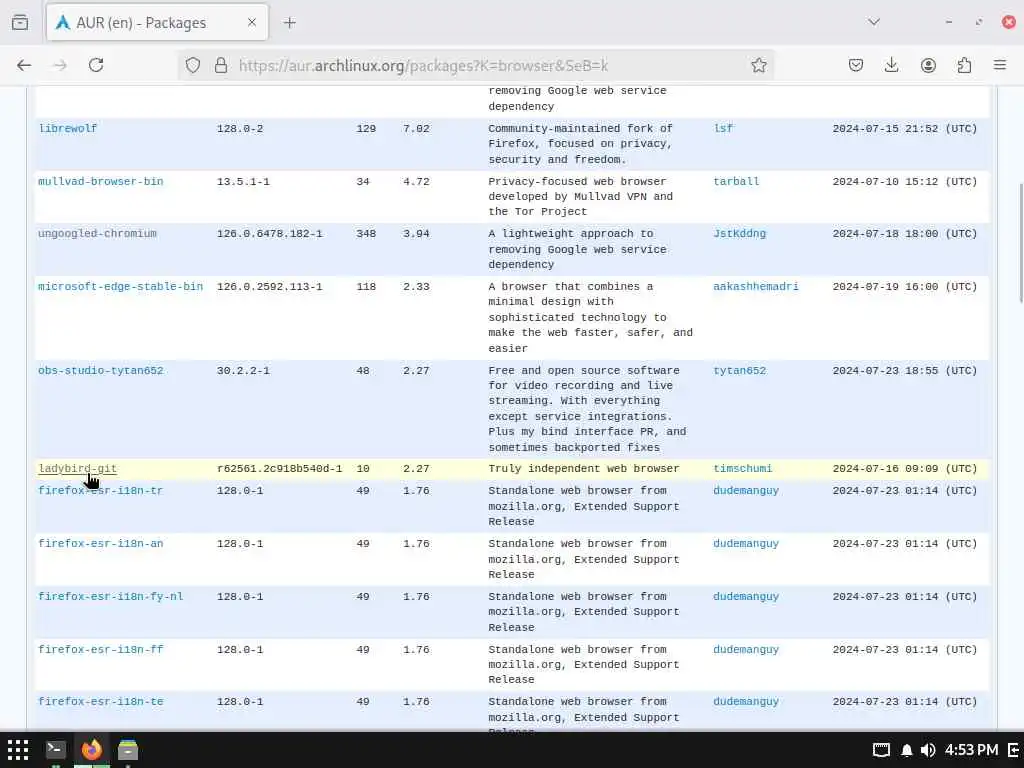Open the downloads panel
The width and height of the screenshot is (1024, 768).
point(891,65)
